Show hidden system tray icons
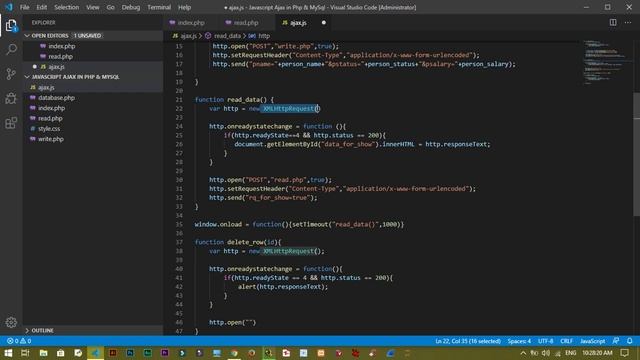 pyautogui.click(x=523, y=353)
